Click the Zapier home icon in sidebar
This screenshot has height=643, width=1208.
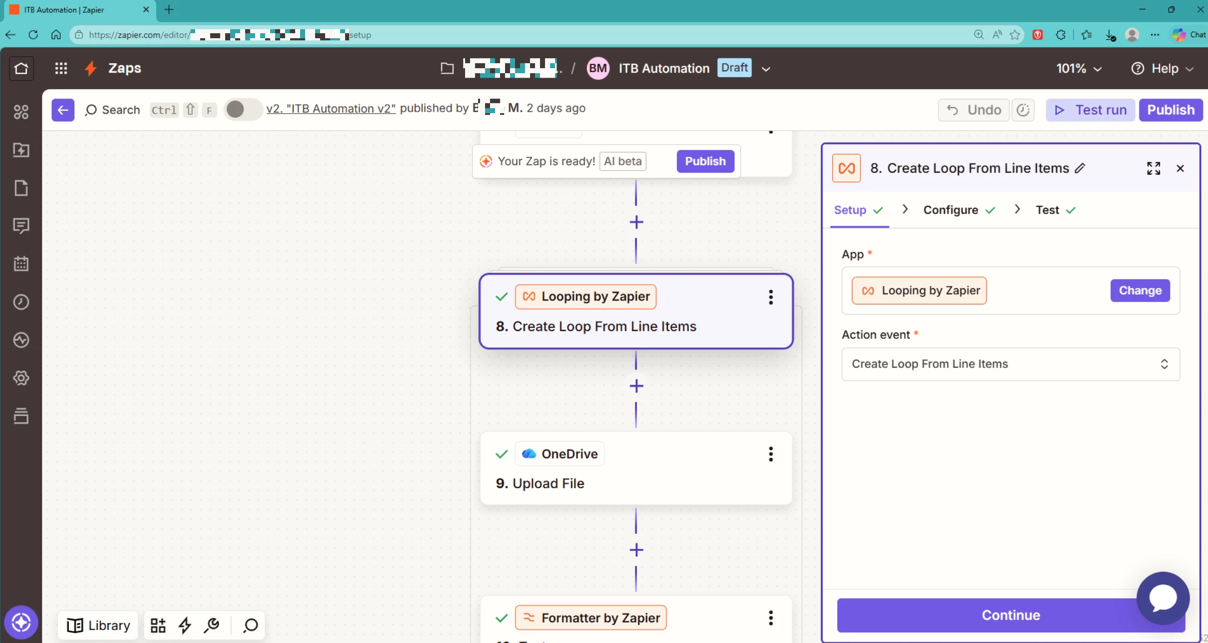pyautogui.click(x=21, y=69)
